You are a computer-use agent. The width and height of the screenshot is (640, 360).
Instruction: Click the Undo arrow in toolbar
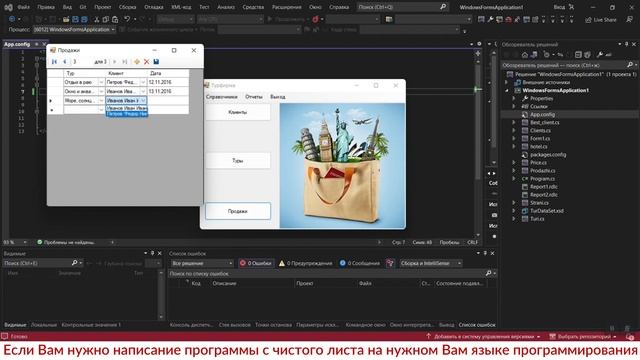tap(127, 19)
